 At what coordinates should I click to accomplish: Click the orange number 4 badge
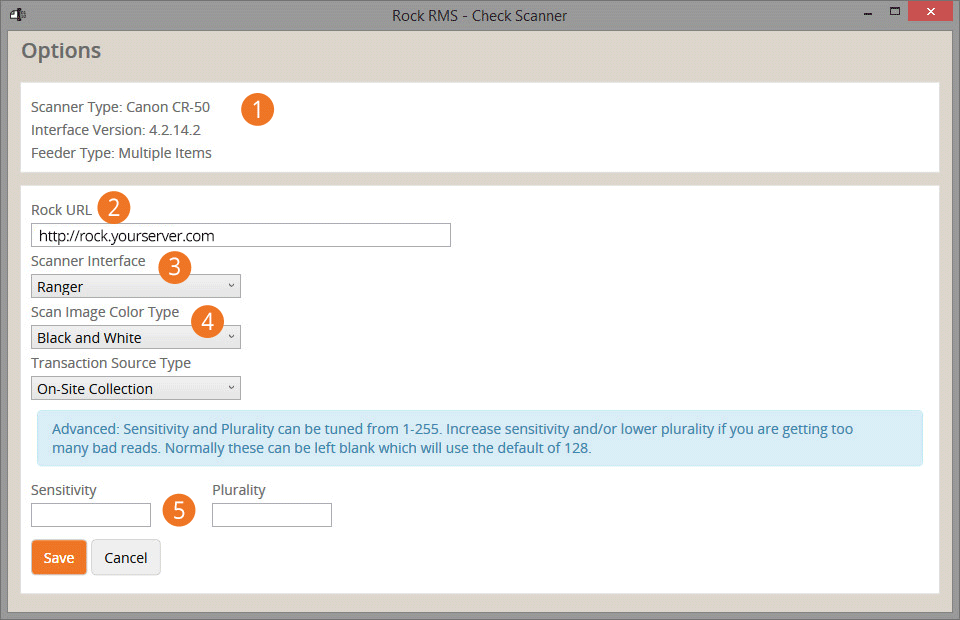pyautogui.click(x=207, y=320)
